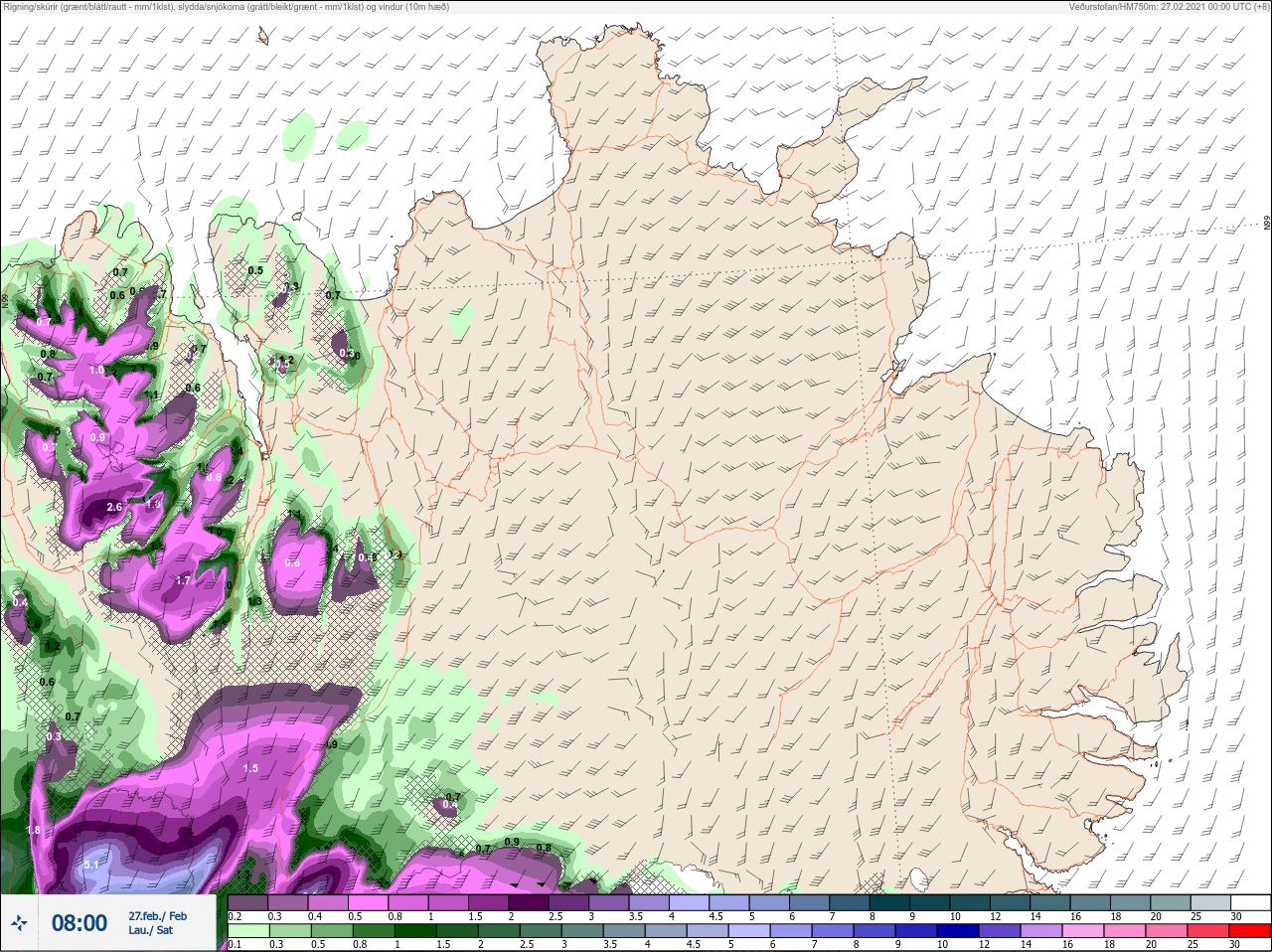Click the 'Lau./ Sat' weekday text

pos(150,930)
